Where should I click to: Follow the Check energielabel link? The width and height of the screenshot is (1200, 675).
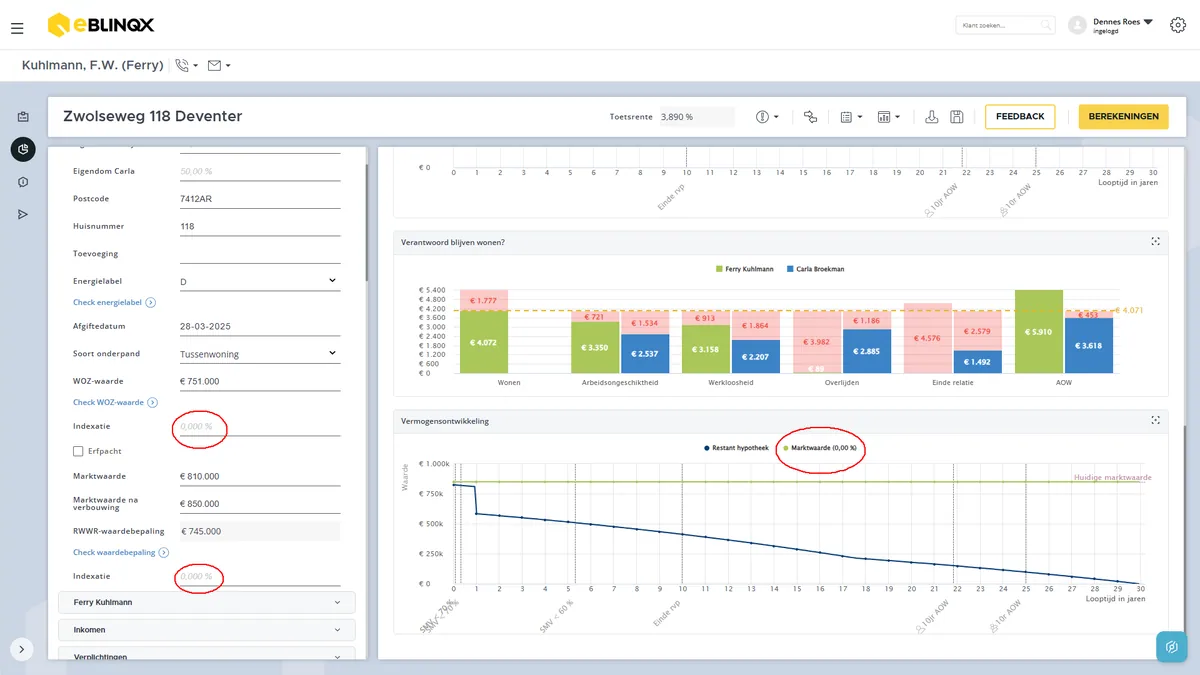[x=114, y=302]
